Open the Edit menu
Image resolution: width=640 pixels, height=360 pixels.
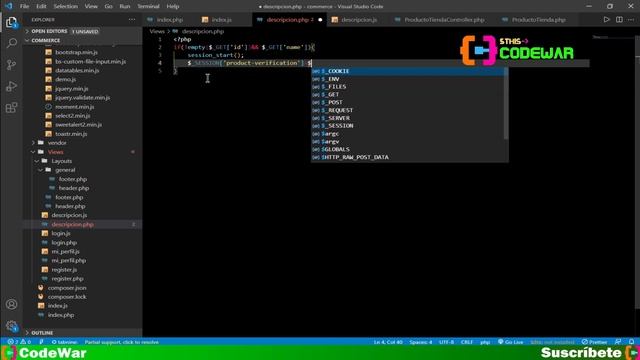pyautogui.click(x=41, y=7)
